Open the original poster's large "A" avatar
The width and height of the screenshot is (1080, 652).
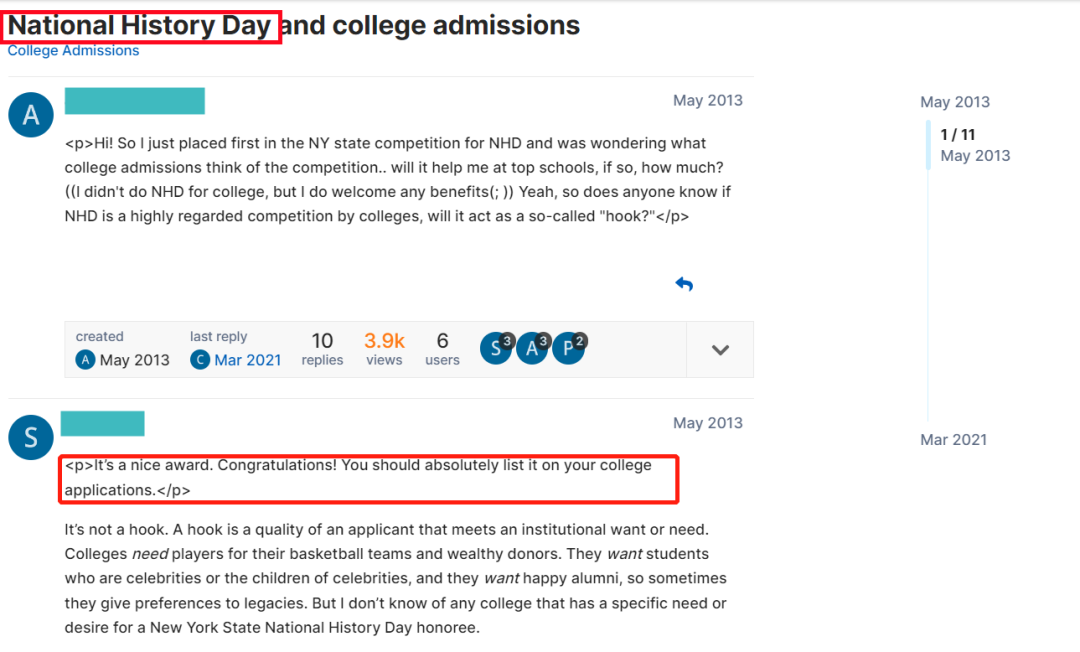pos(30,115)
